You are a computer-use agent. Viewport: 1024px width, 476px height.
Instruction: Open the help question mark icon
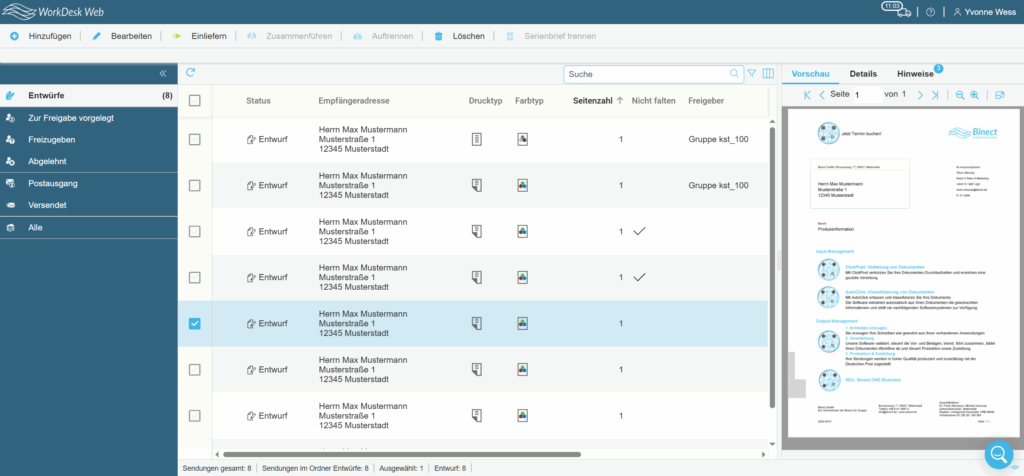coord(931,12)
